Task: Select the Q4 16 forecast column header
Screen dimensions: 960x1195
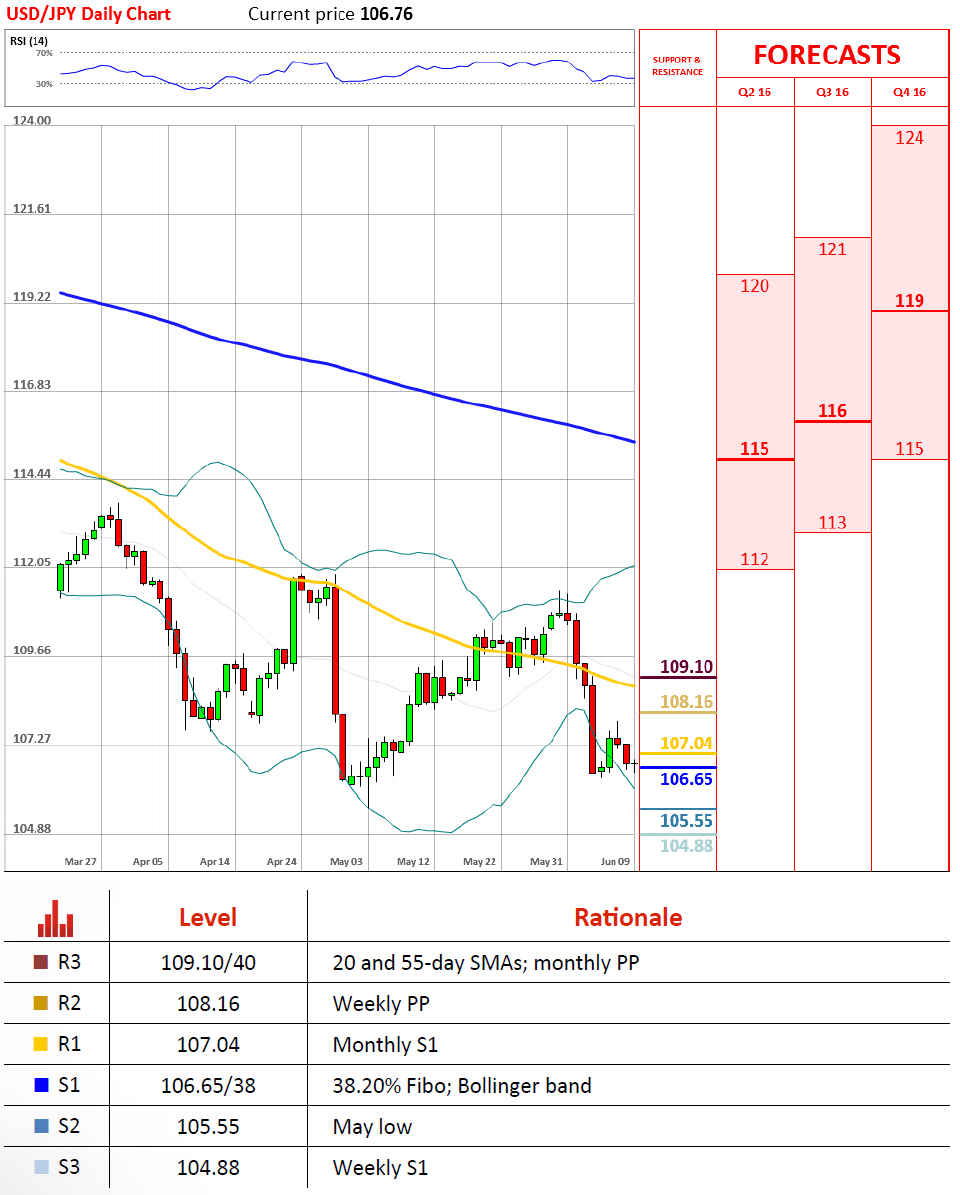Action: coord(909,92)
